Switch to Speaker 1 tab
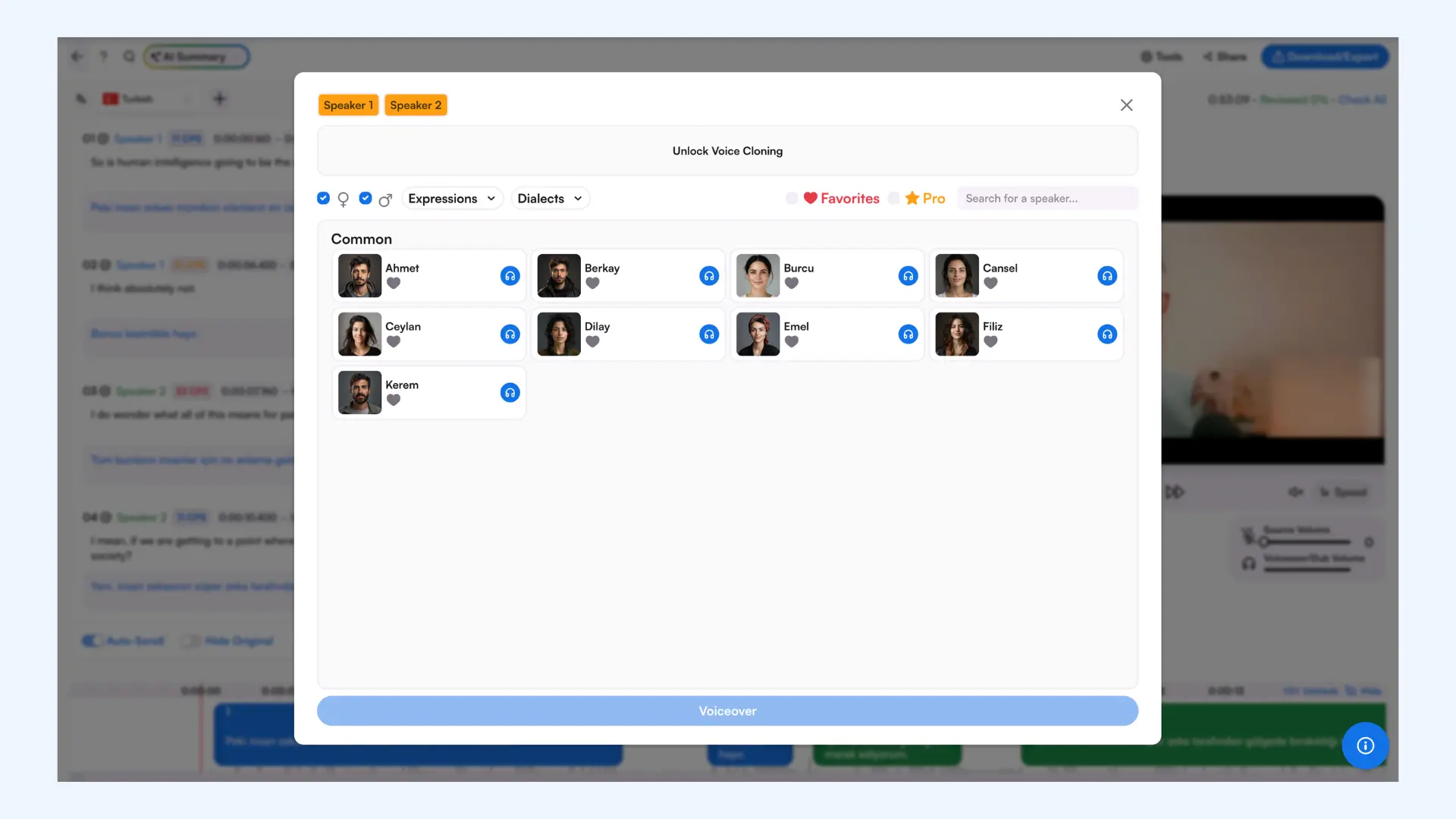1456x819 pixels. [348, 105]
